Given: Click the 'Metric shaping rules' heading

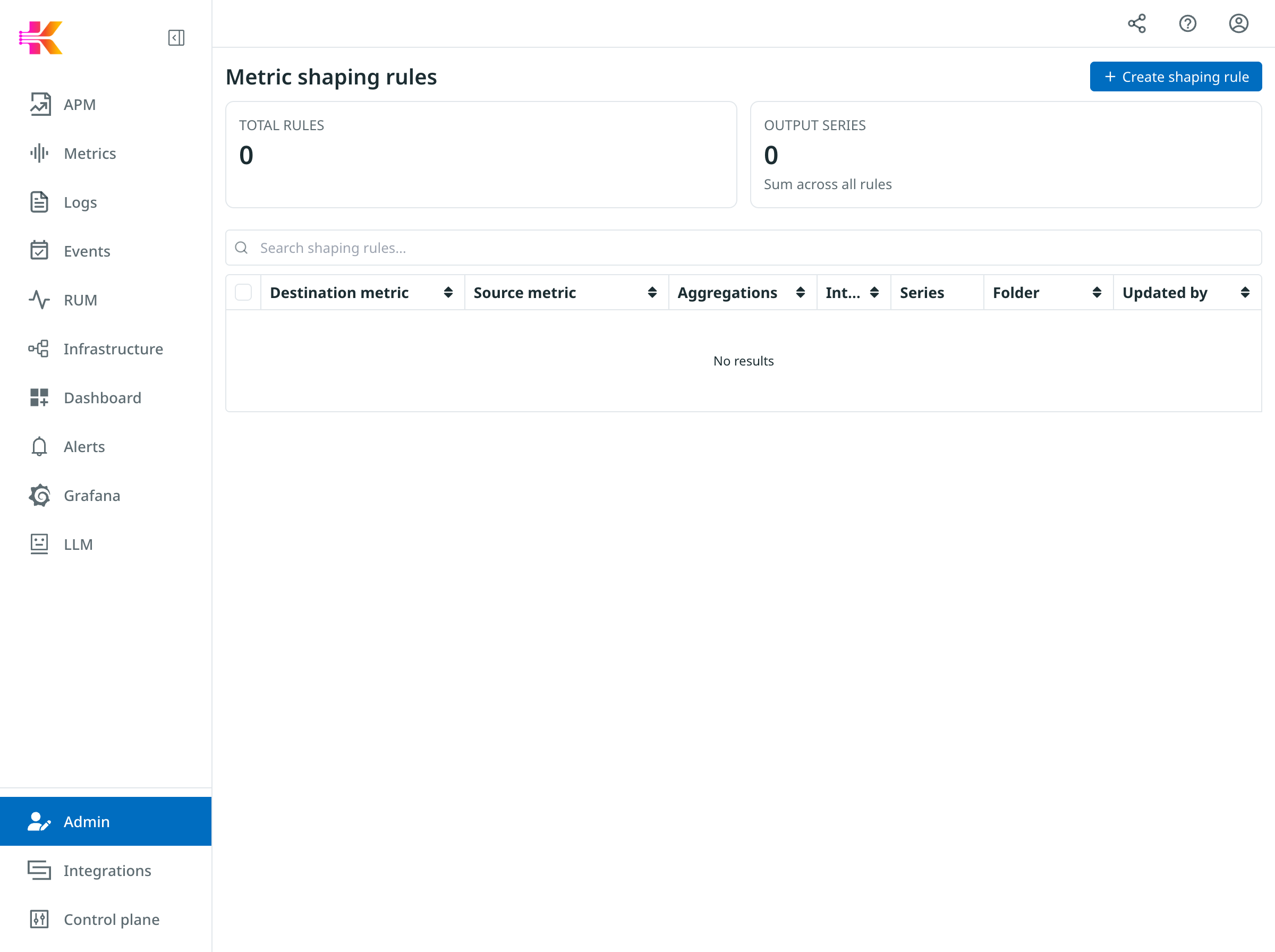Looking at the screenshot, I should 331,76.
